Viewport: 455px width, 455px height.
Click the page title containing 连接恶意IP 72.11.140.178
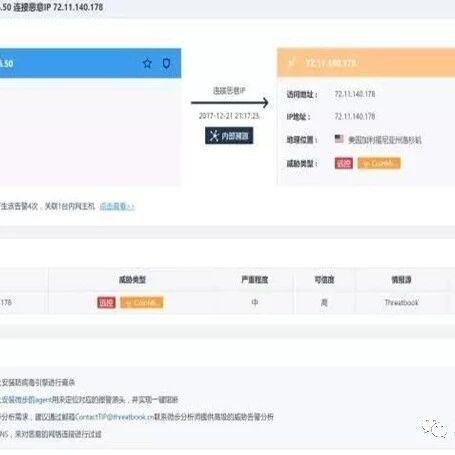(52, 7)
